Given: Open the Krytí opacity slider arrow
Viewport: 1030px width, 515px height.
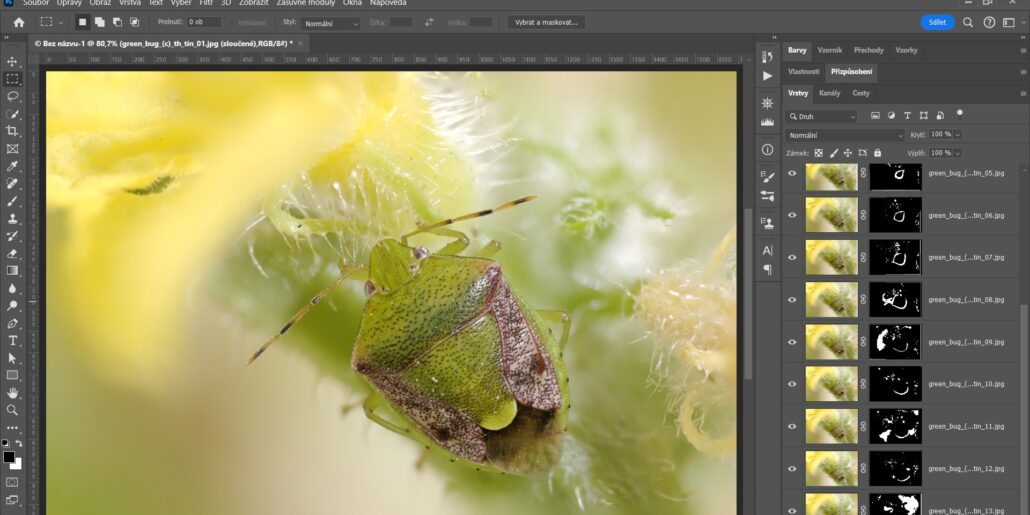Looking at the screenshot, I should pyautogui.click(x=957, y=134).
